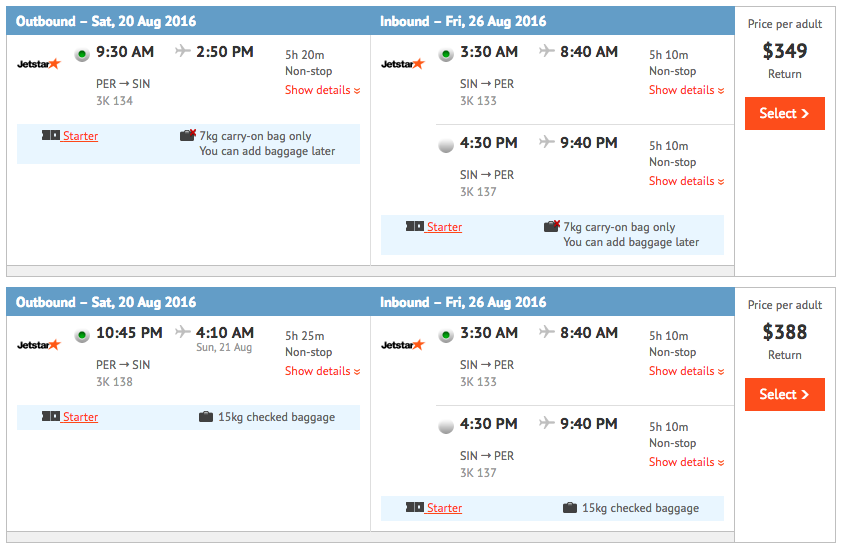Click the no-baggage icon beside 3K 134 fare
This screenshot has height=548, width=843.
(188, 135)
